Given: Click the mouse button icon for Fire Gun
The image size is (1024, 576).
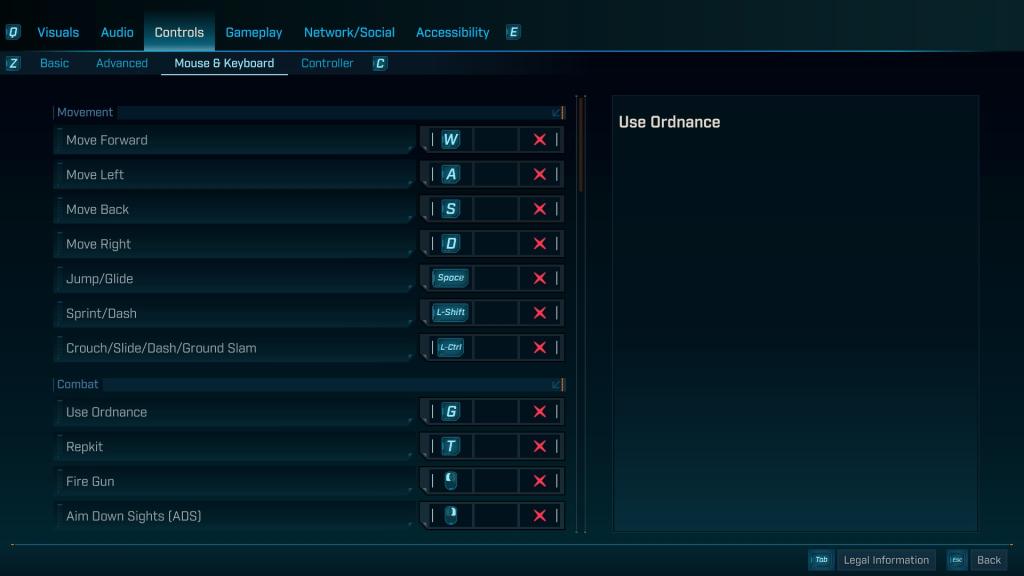Looking at the screenshot, I should pos(450,481).
